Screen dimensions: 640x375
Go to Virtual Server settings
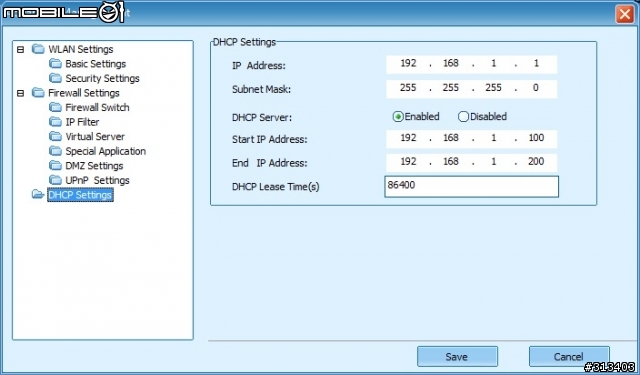coord(95,137)
